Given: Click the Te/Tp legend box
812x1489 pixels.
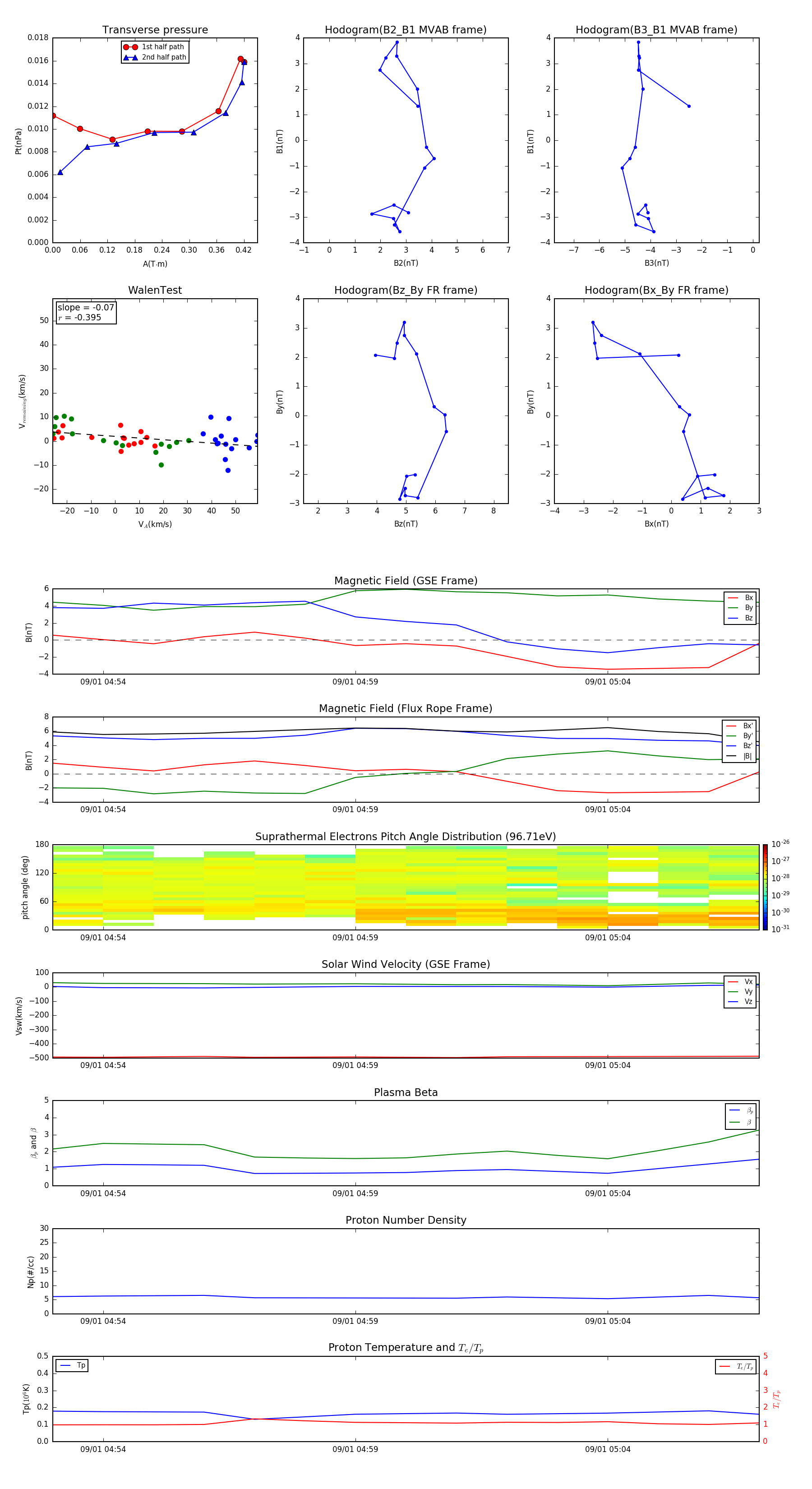Looking at the screenshot, I should click(736, 1366).
